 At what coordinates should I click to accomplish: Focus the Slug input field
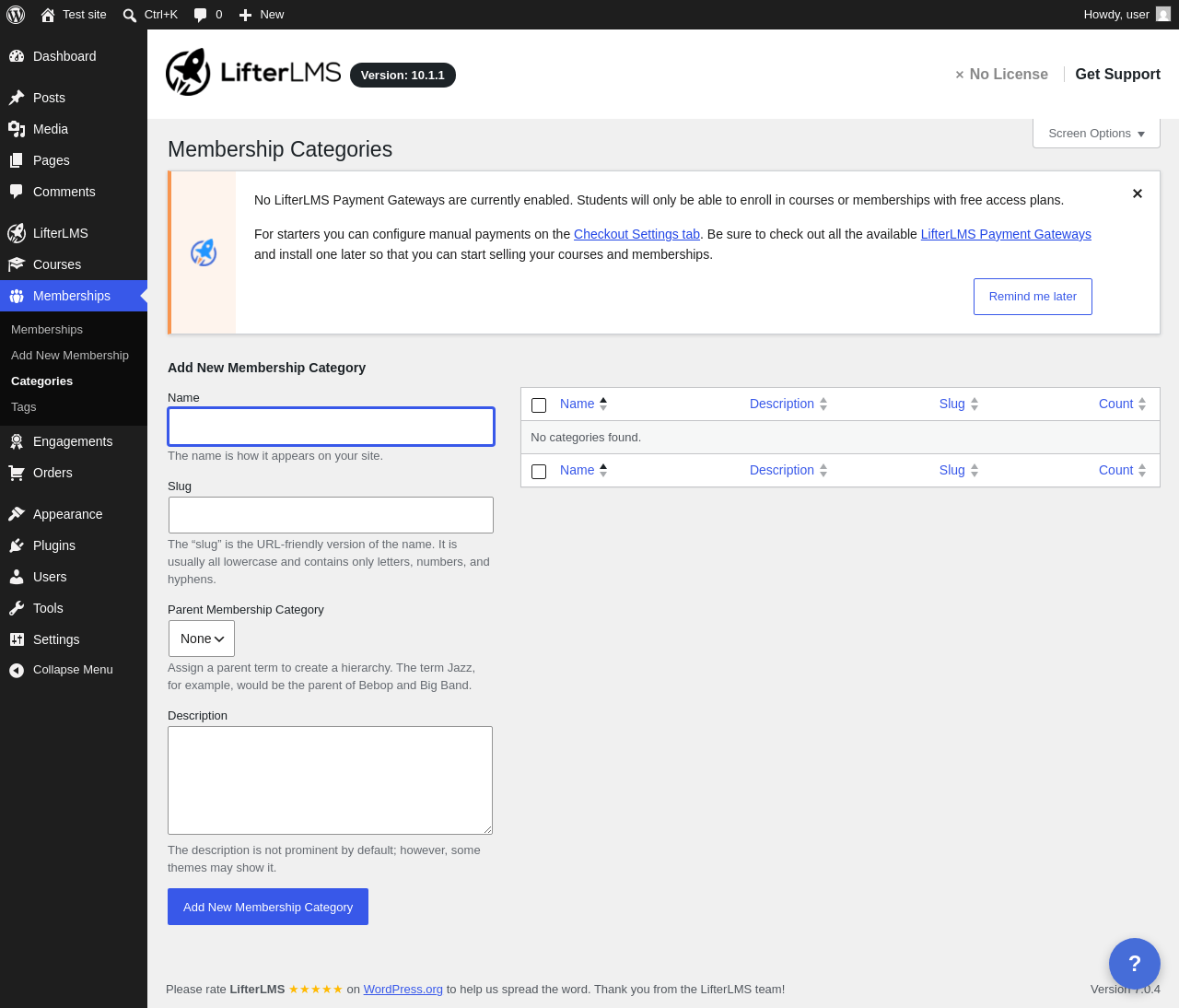[331, 515]
